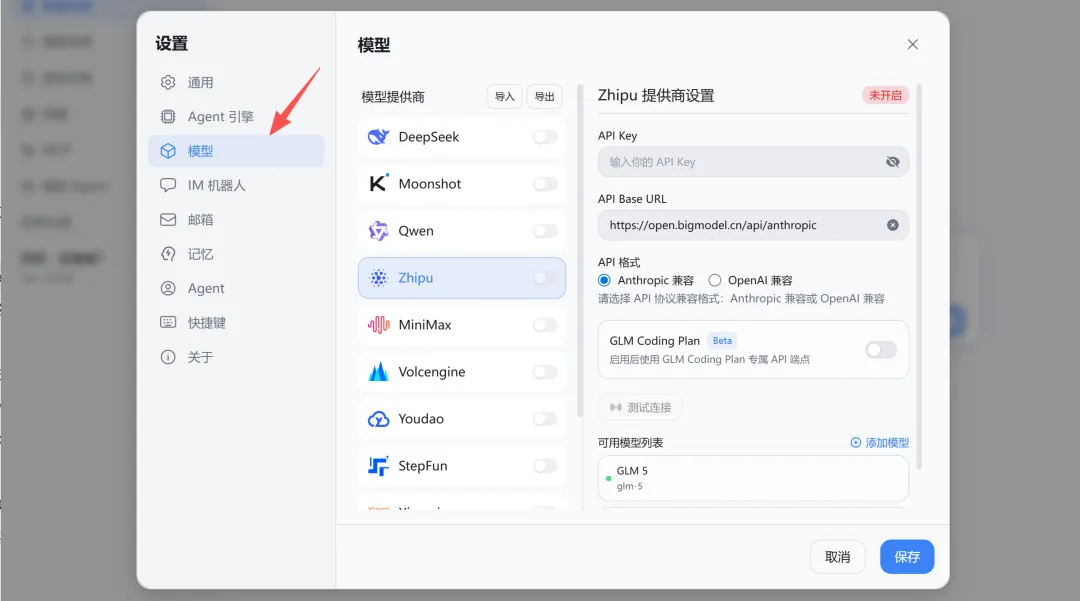Open the 通用 general settings gear icon

click(x=168, y=83)
